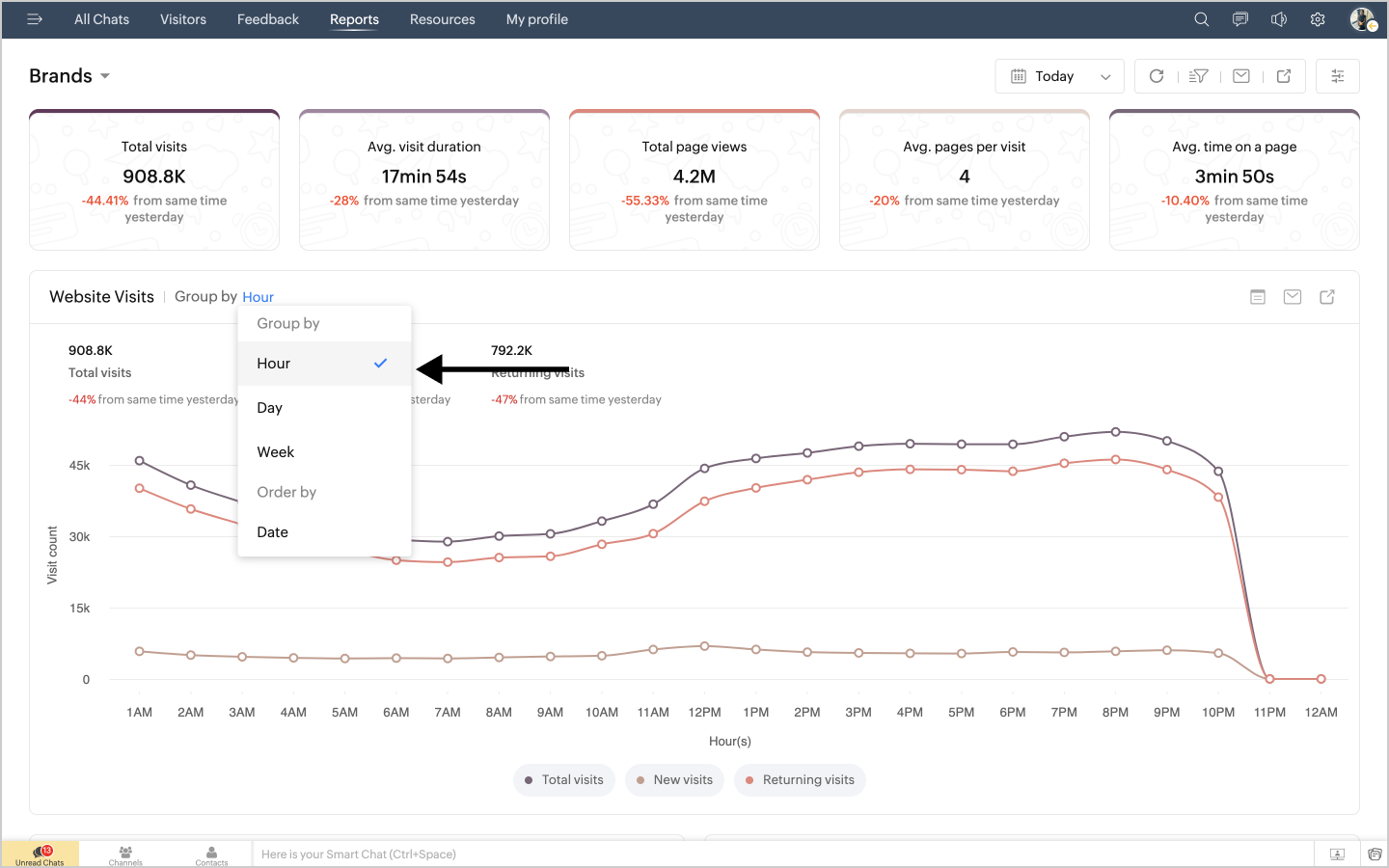Click the Website Visits export icon
The width and height of the screenshot is (1389, 868).
coord(1327,297)
